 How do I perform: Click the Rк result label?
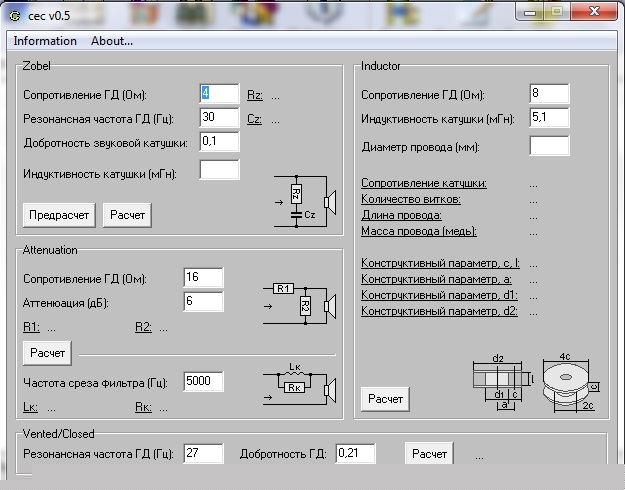(143, 407)
